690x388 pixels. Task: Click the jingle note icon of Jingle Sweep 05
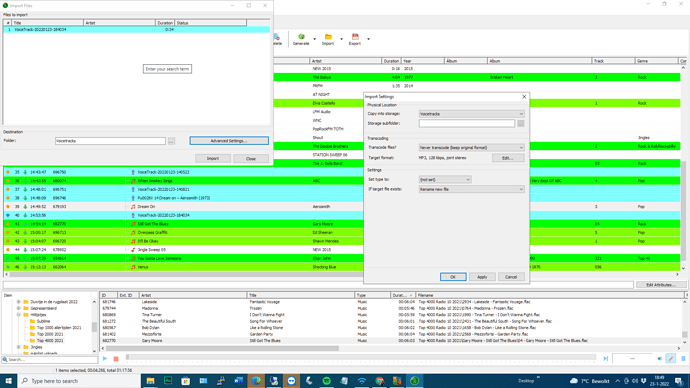[133, 249]
